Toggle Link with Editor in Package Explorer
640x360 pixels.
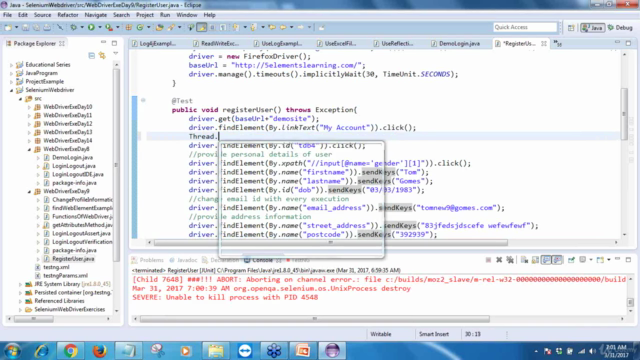pyautogui.click(x=102, y=56)
